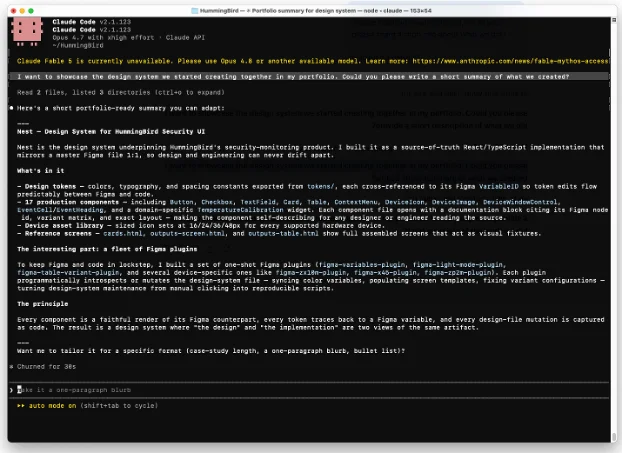This screenshot has height=453, width=622.
Task: Minimize the terminal using the yellow button
Action: click(x=22, y=11)
